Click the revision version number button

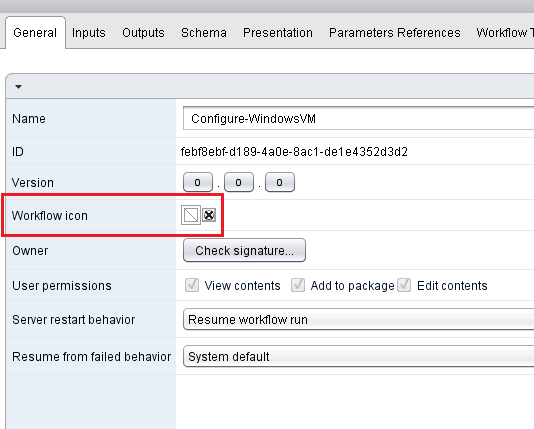tap(280, 182)
